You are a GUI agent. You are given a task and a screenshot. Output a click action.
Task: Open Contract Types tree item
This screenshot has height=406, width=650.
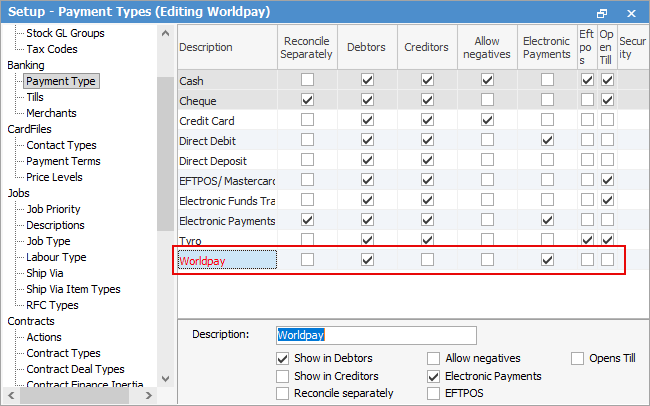click(63, 353)
